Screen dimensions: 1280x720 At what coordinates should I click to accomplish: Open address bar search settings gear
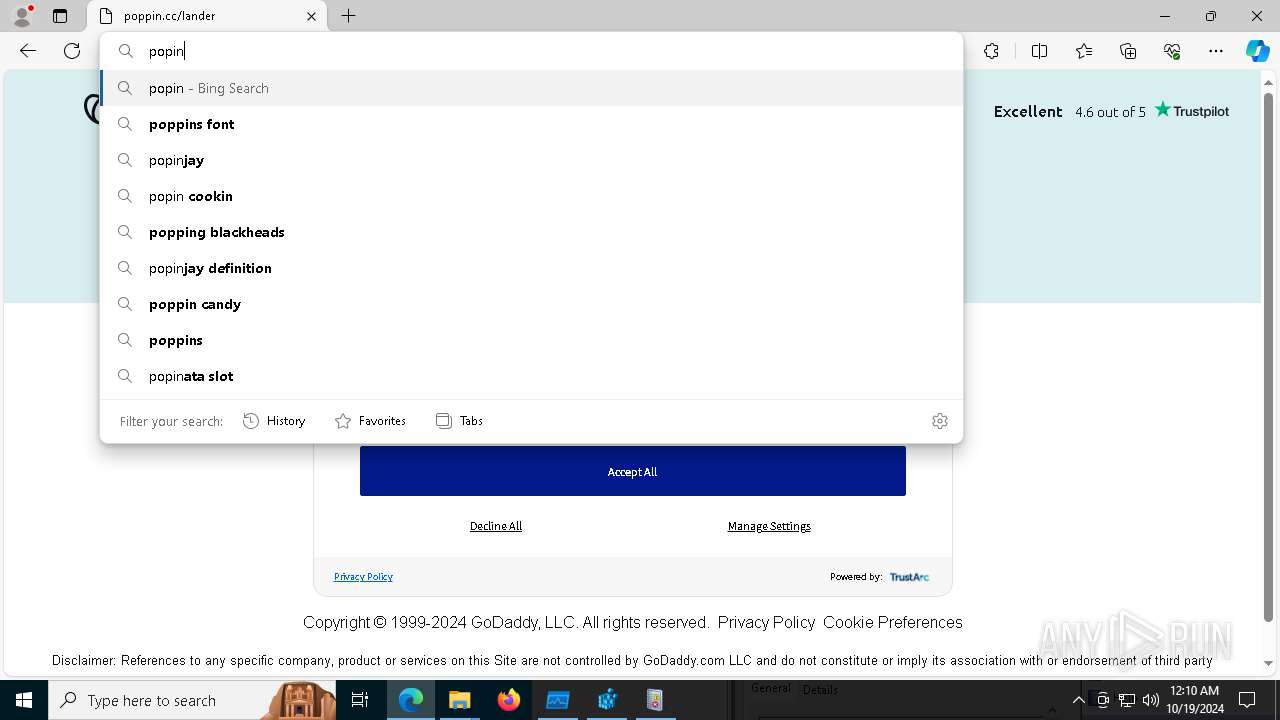(939, 421)
